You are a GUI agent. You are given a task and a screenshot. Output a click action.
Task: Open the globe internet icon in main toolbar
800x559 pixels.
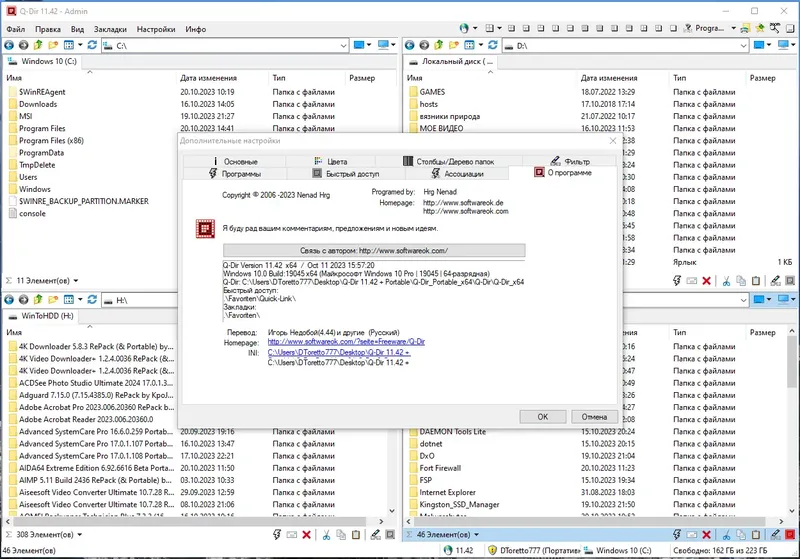pyautogui.click(x=464, y=29)
